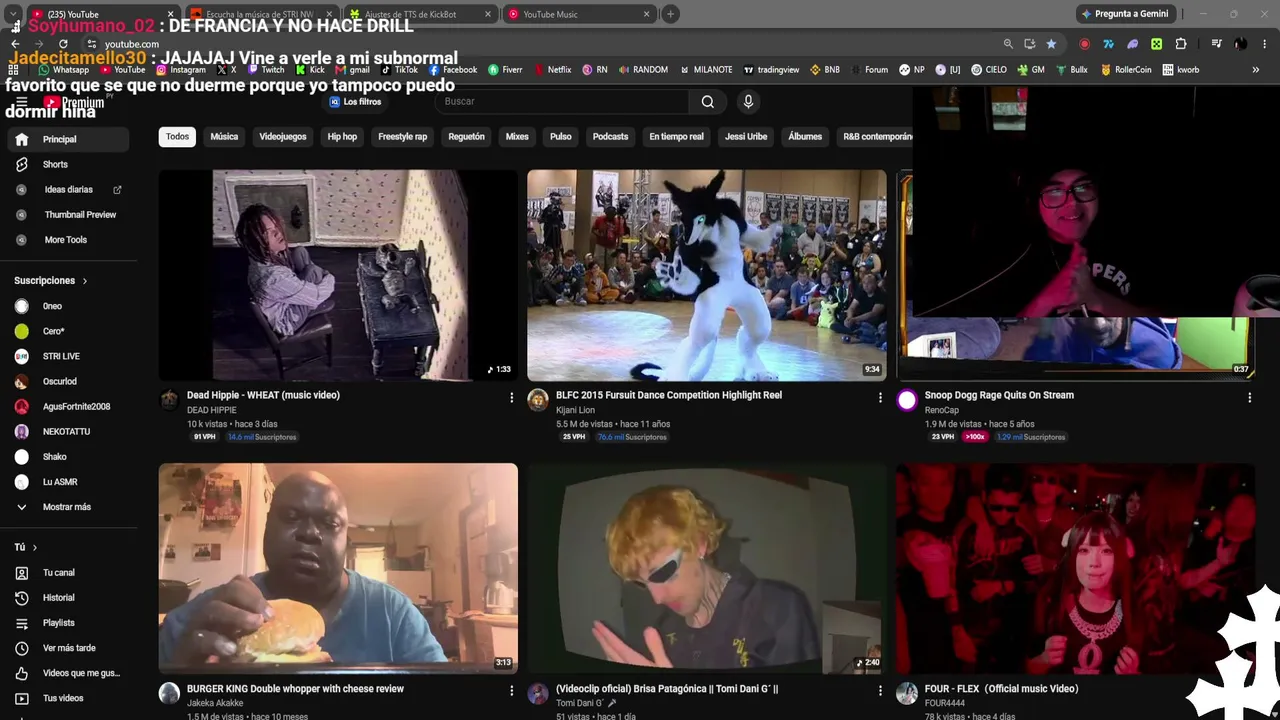Start voice search with the microphone

click(748, 101)
